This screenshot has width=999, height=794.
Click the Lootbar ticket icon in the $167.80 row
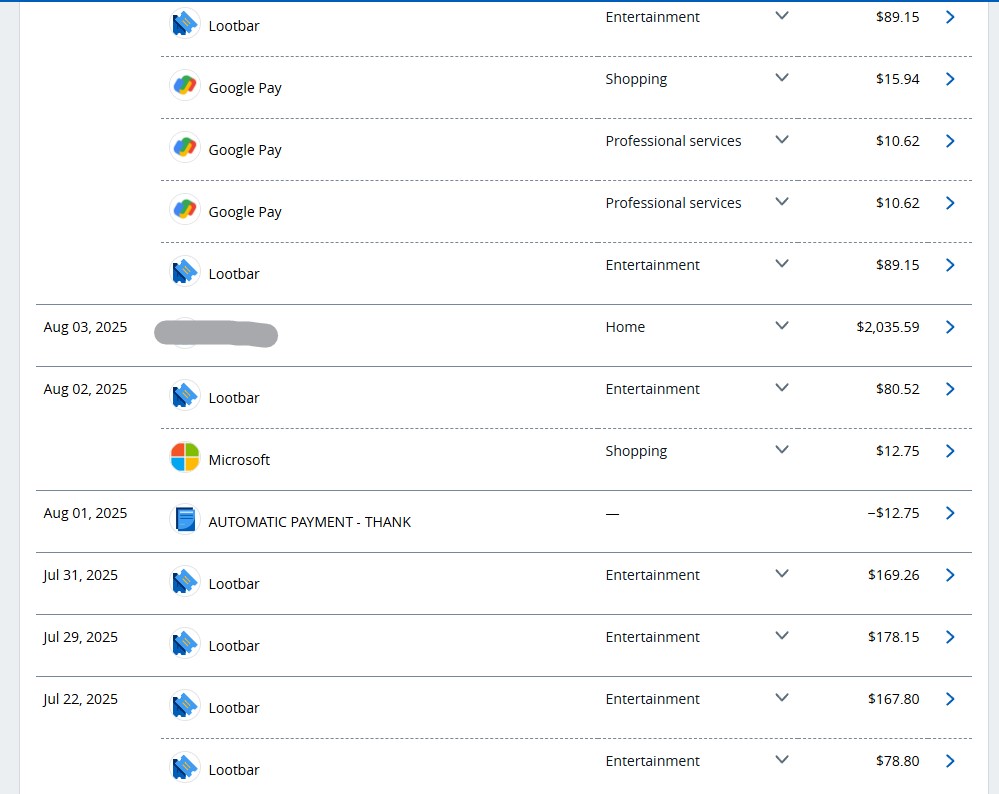(185, 705)
